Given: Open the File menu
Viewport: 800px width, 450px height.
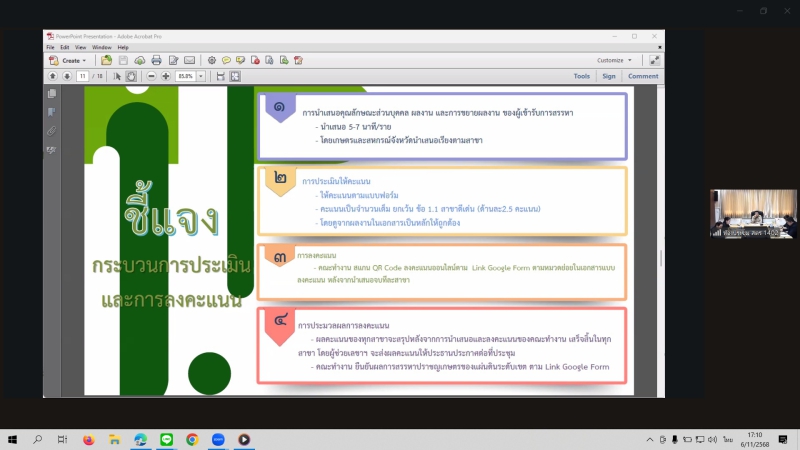Looking at the screenshot, I should click(50, 47).
